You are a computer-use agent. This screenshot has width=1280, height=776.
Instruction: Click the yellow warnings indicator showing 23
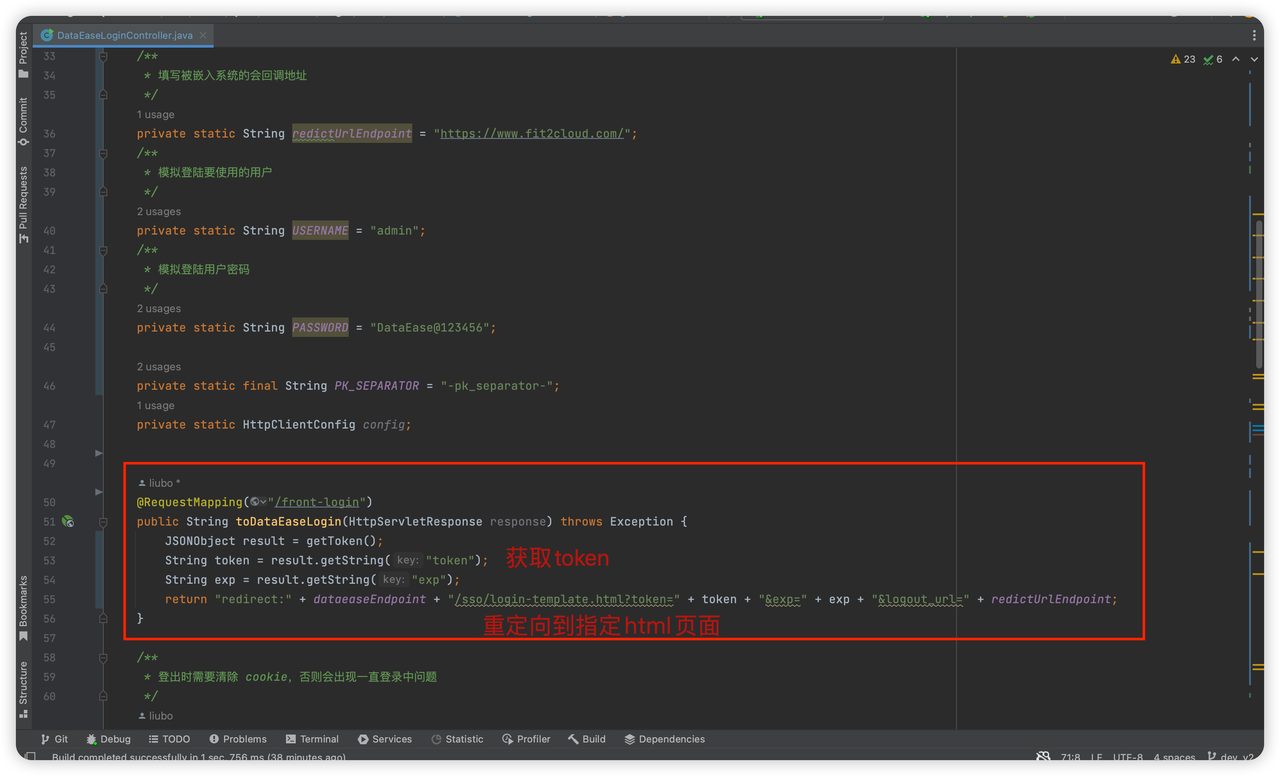1182,60
